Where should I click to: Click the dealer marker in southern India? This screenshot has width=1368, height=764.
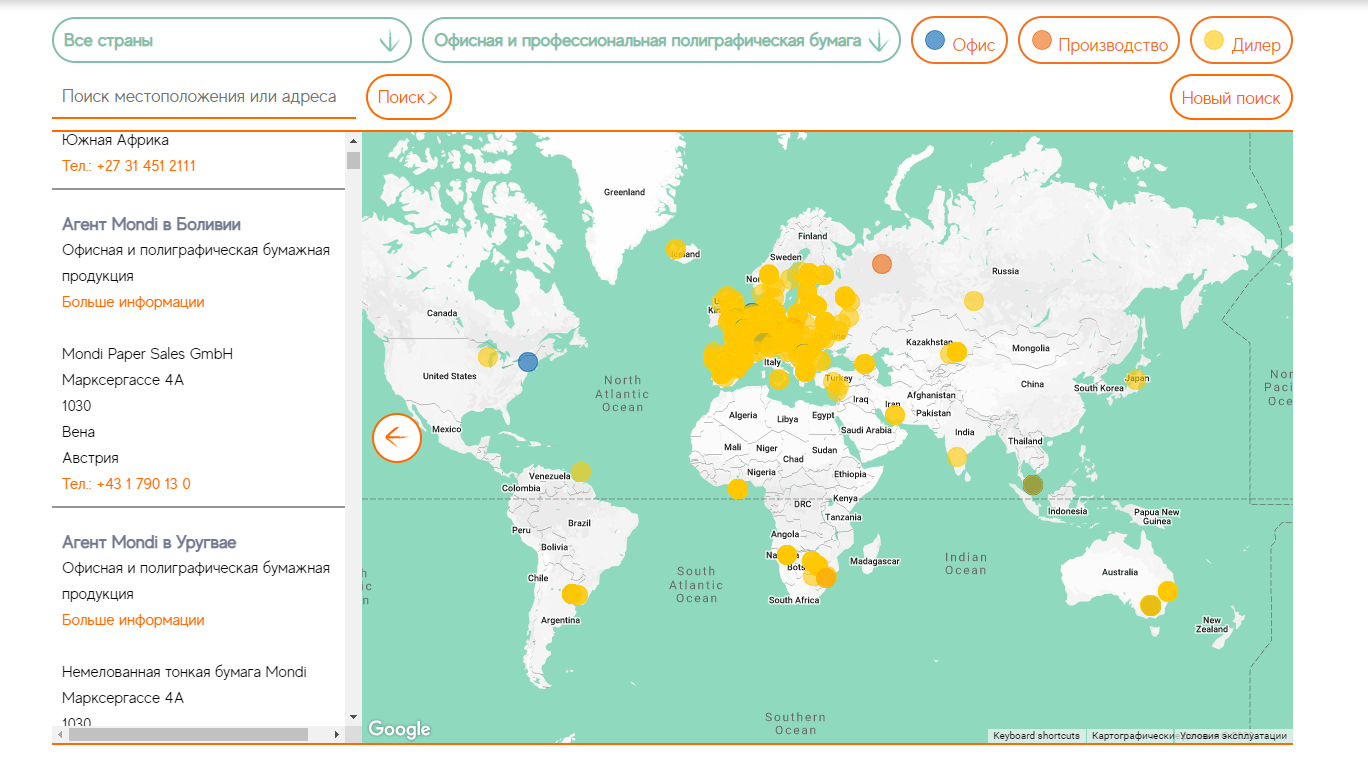[957, 457]
